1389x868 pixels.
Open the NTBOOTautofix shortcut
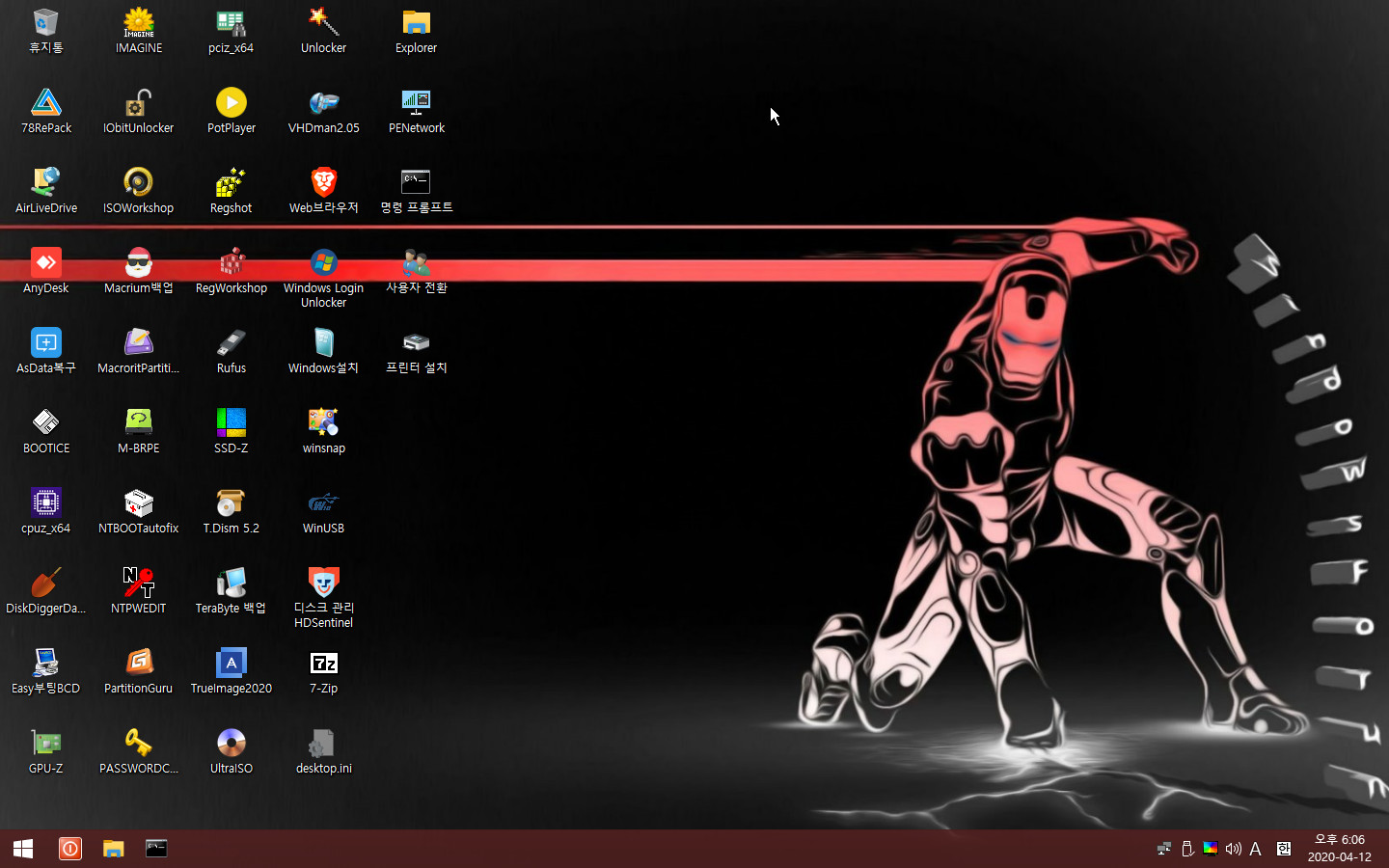click(139, 511)
